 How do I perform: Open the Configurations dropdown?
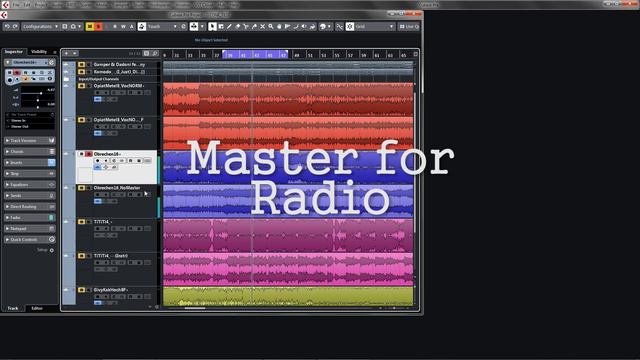pos(40,27)
